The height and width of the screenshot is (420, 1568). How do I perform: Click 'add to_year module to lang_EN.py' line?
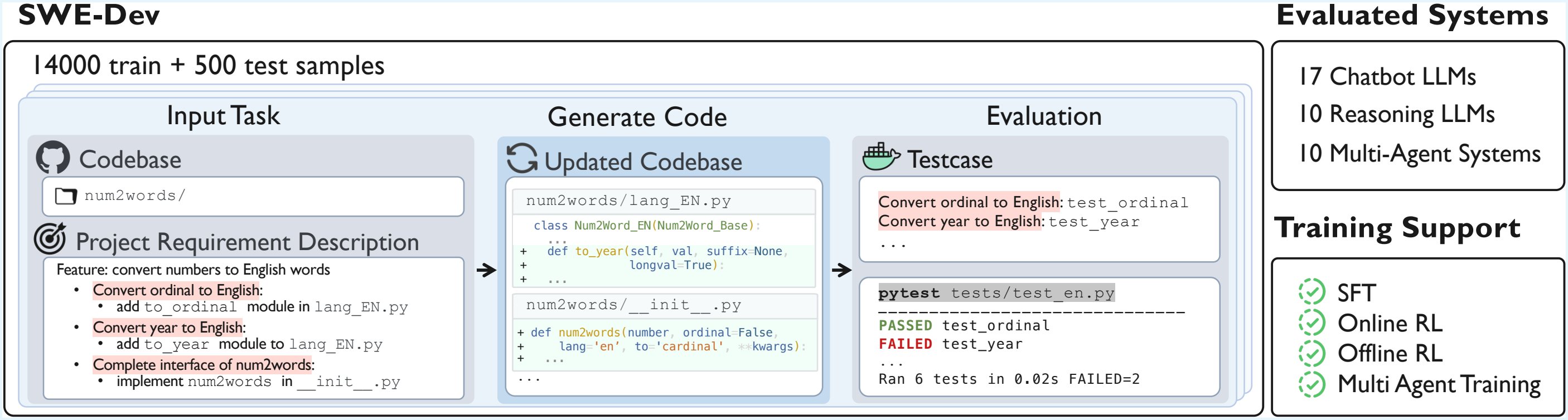249,345
